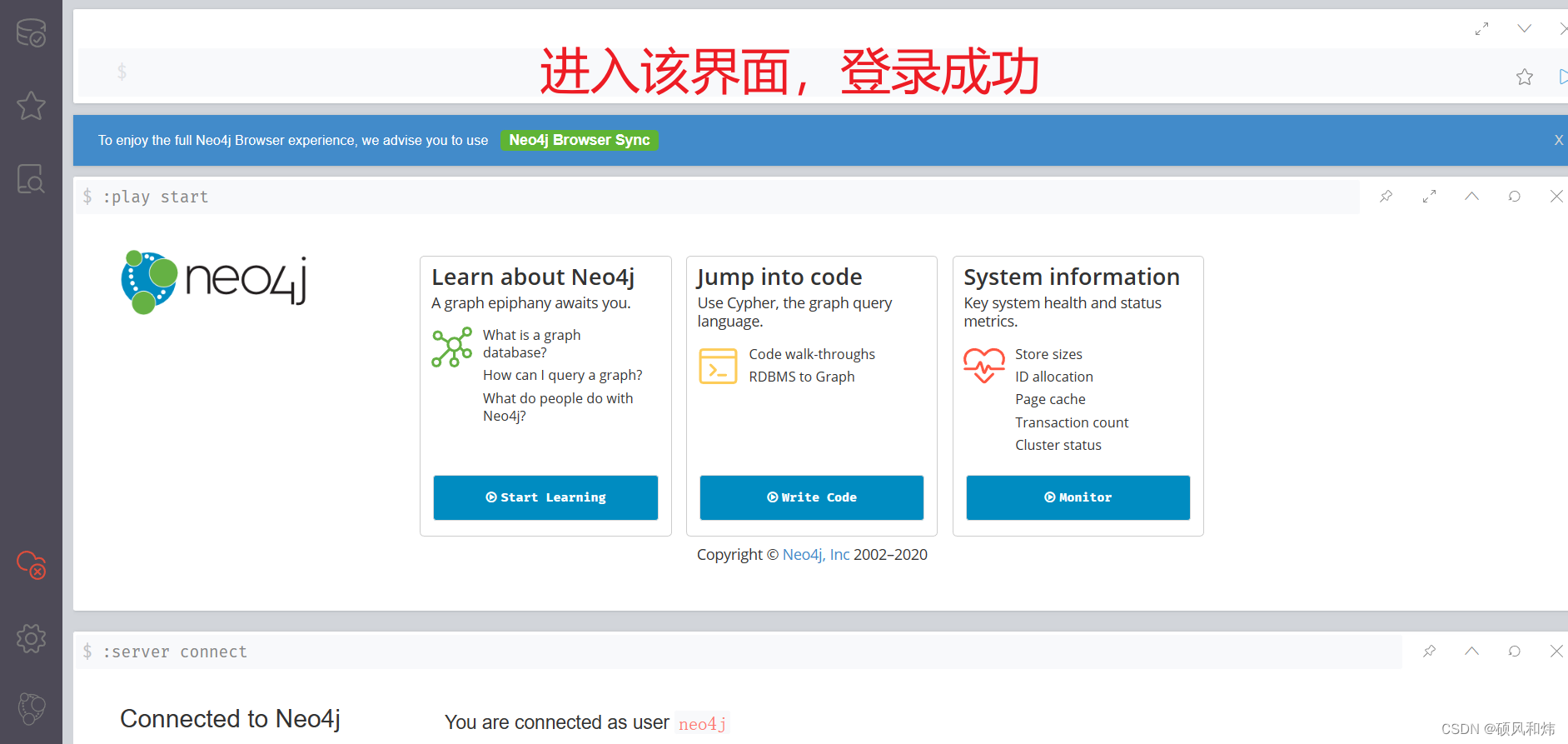Viewport: 1568px width, 744px height.
Task: Click the Start Learning button
Action: (545, 497)
